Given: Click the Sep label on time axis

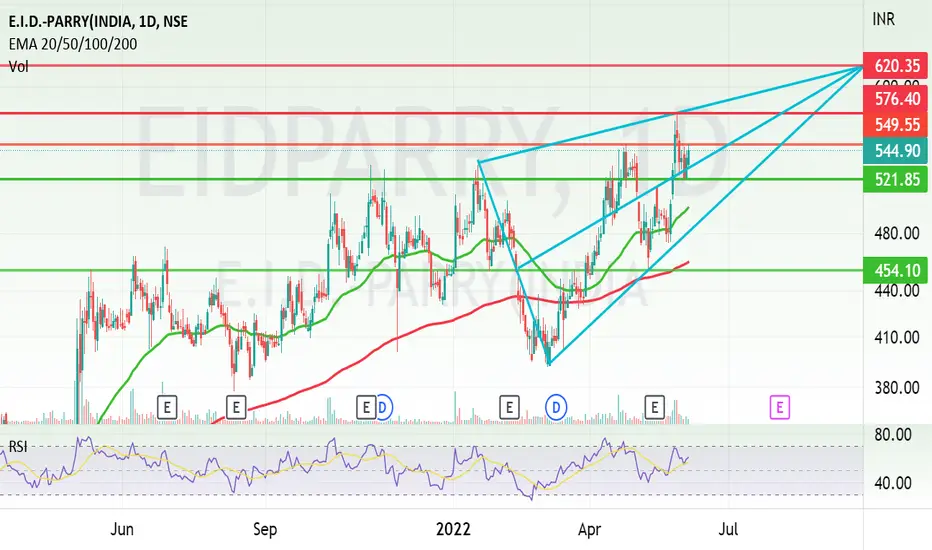Looking at the screenshot, I should tap(265, 529).
